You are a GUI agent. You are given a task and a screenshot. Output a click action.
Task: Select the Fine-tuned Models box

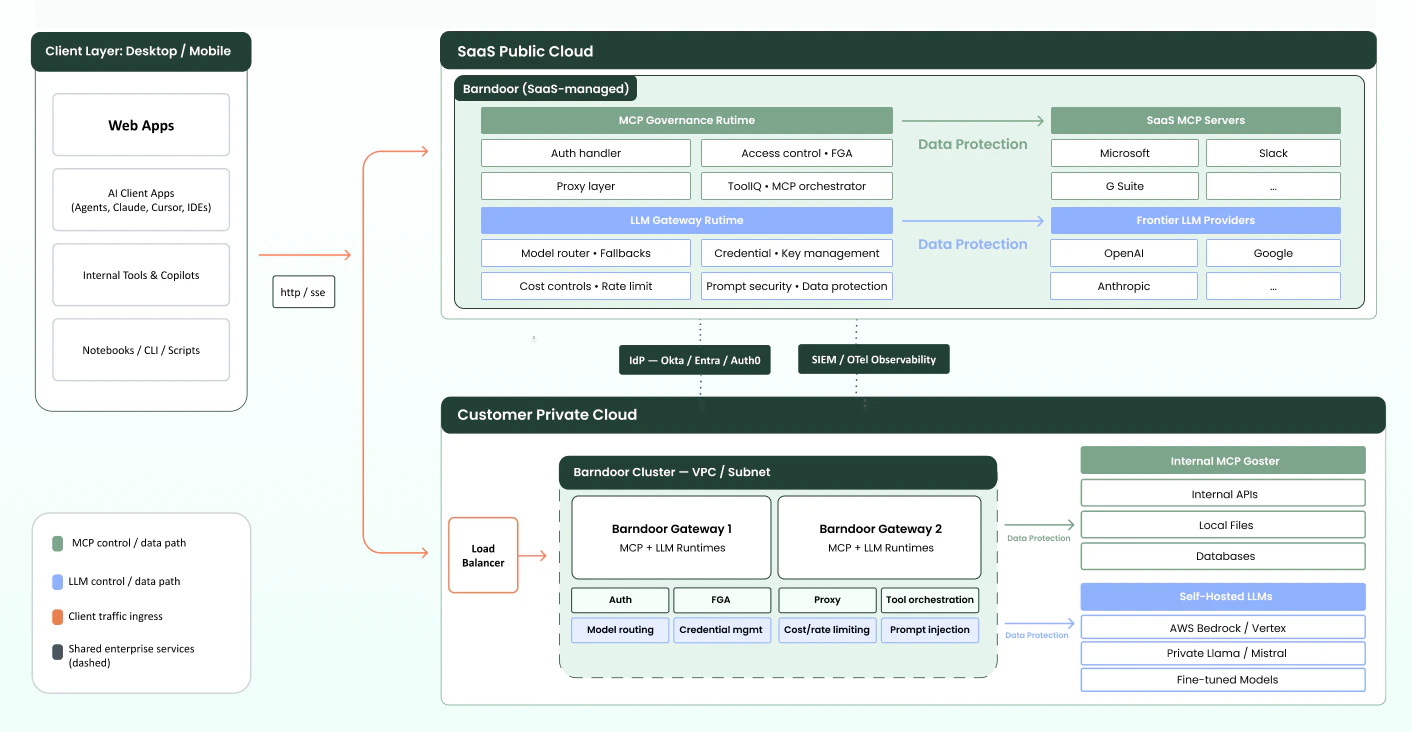1223,680
